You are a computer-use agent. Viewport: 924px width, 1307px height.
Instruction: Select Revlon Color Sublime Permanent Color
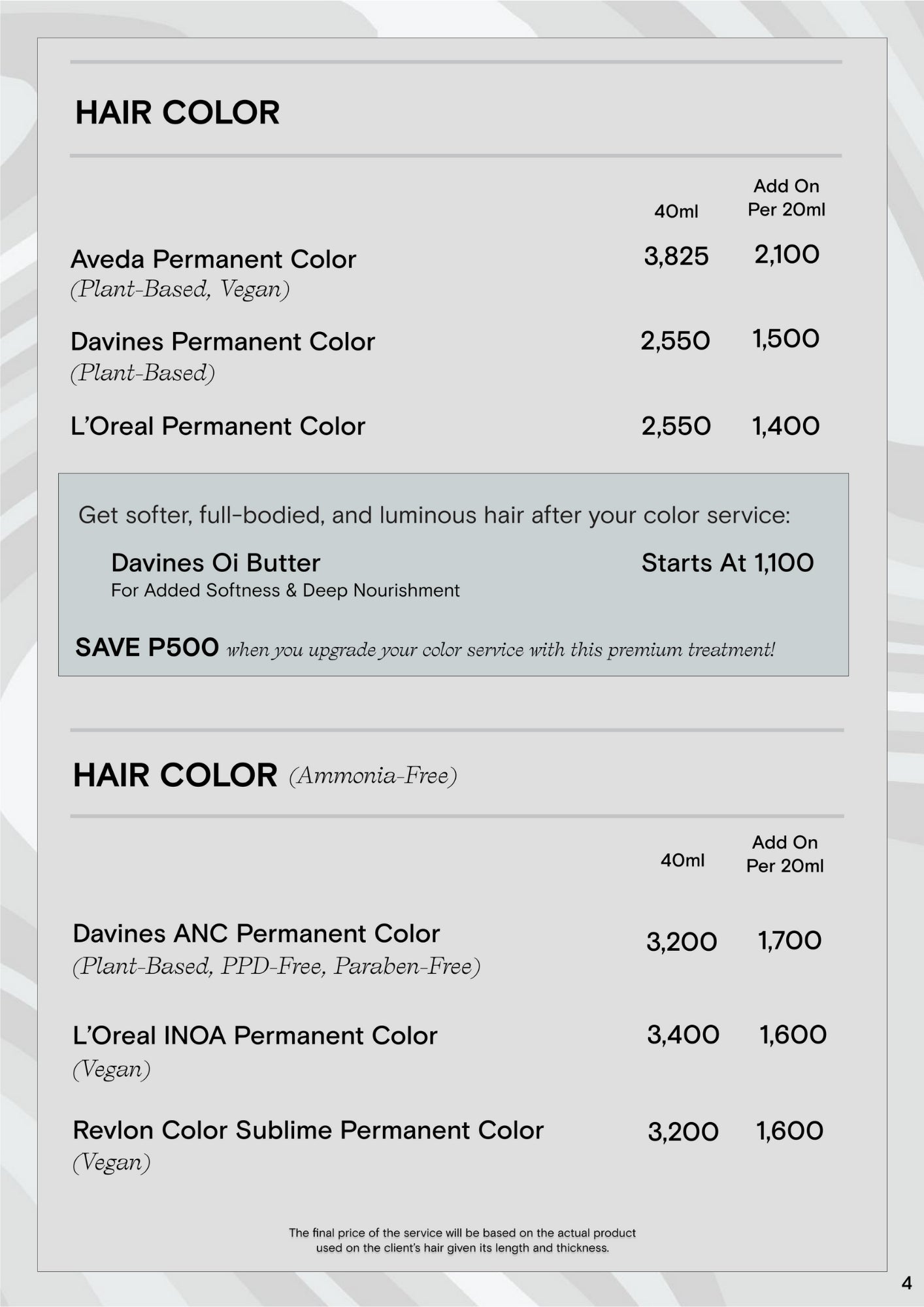point(308,1131)
